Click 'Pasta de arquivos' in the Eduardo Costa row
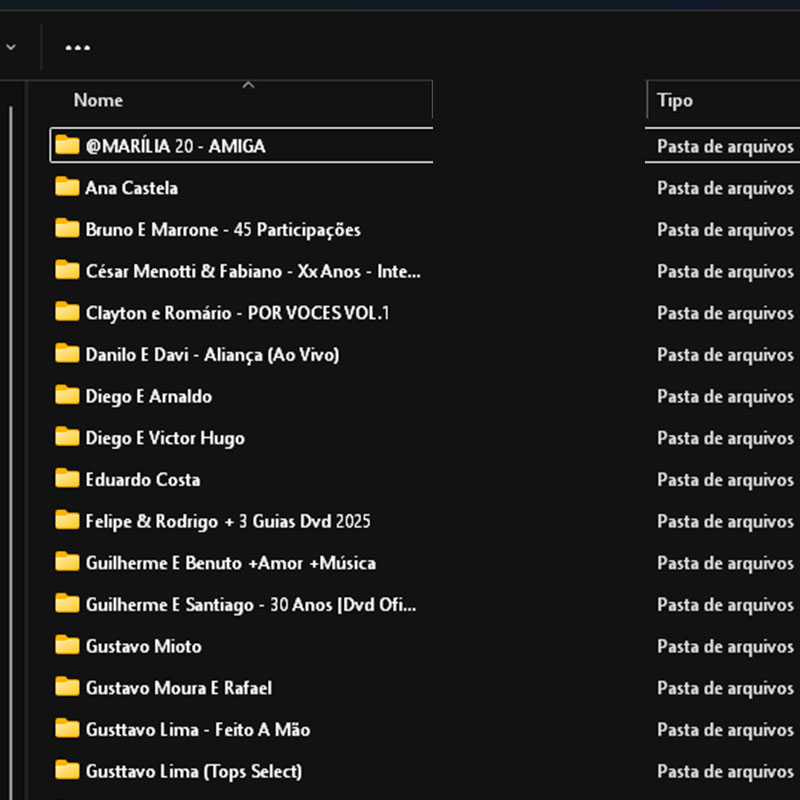The width and height of the screenshot is (800, 800). tap(725, 480)
